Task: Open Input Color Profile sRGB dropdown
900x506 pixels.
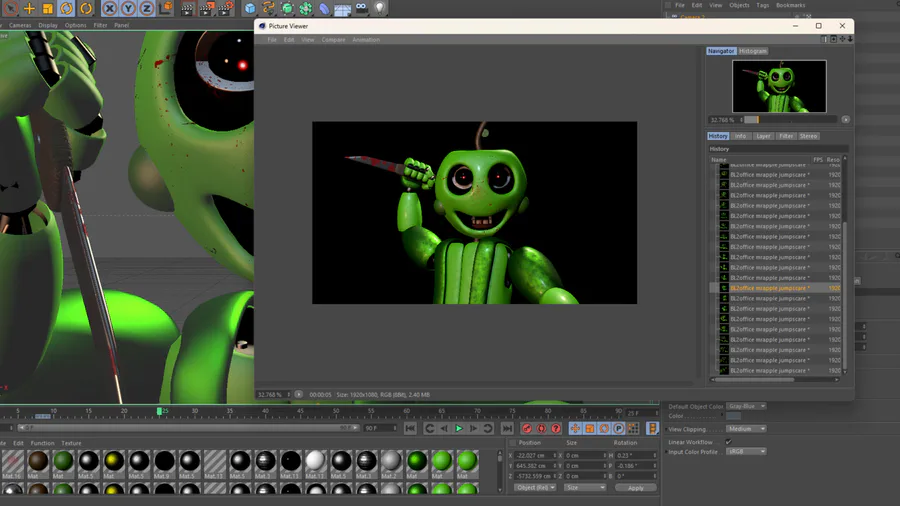Action: pos(746,451)
